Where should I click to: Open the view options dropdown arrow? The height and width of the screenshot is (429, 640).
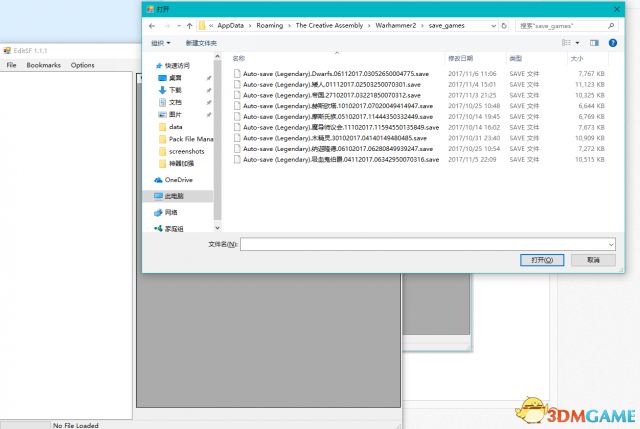[577, 43]
